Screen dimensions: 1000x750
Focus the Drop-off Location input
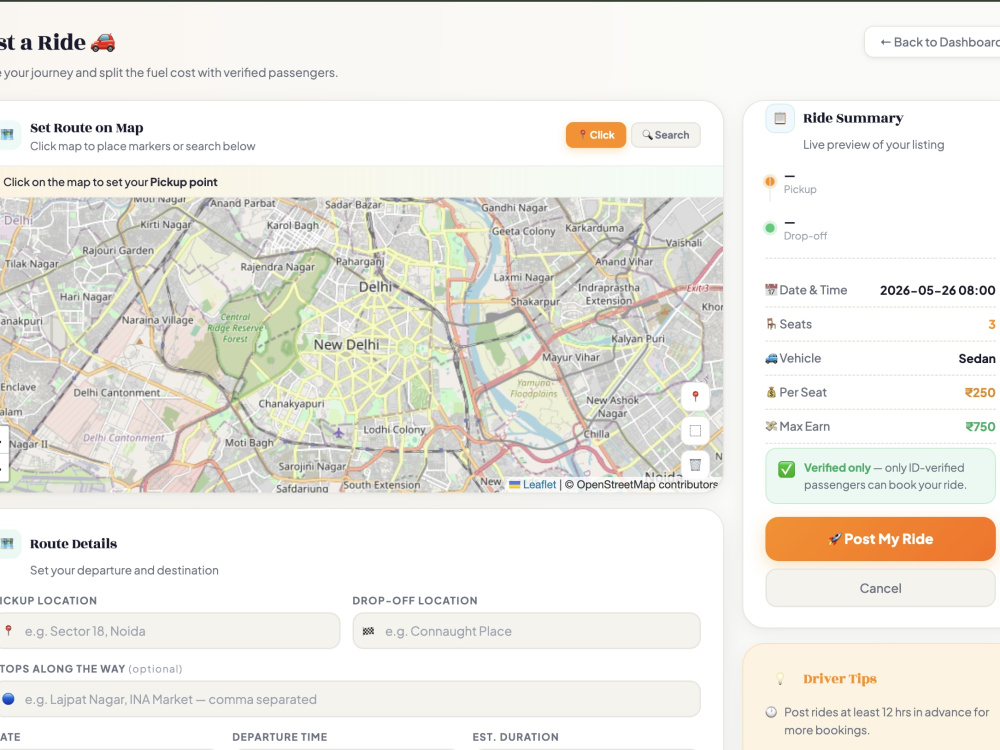tap(526, 631)
